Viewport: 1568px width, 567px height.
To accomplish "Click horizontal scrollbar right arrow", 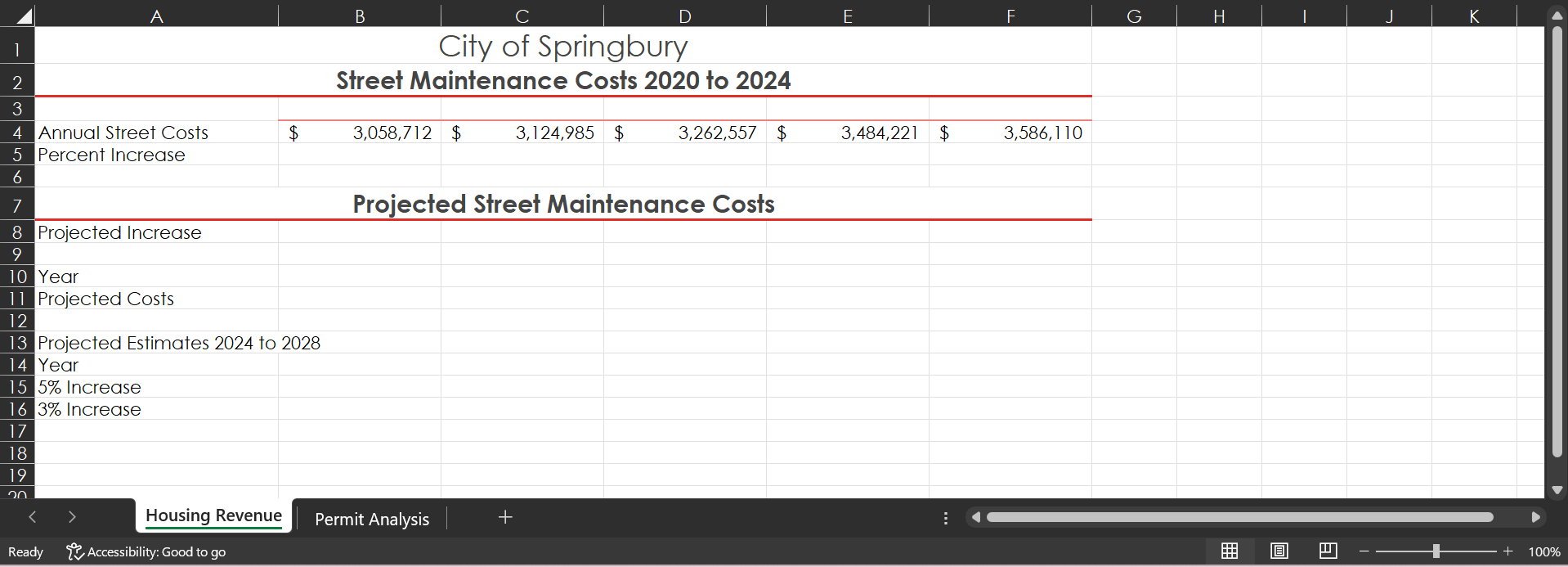I will point(1535,517).
